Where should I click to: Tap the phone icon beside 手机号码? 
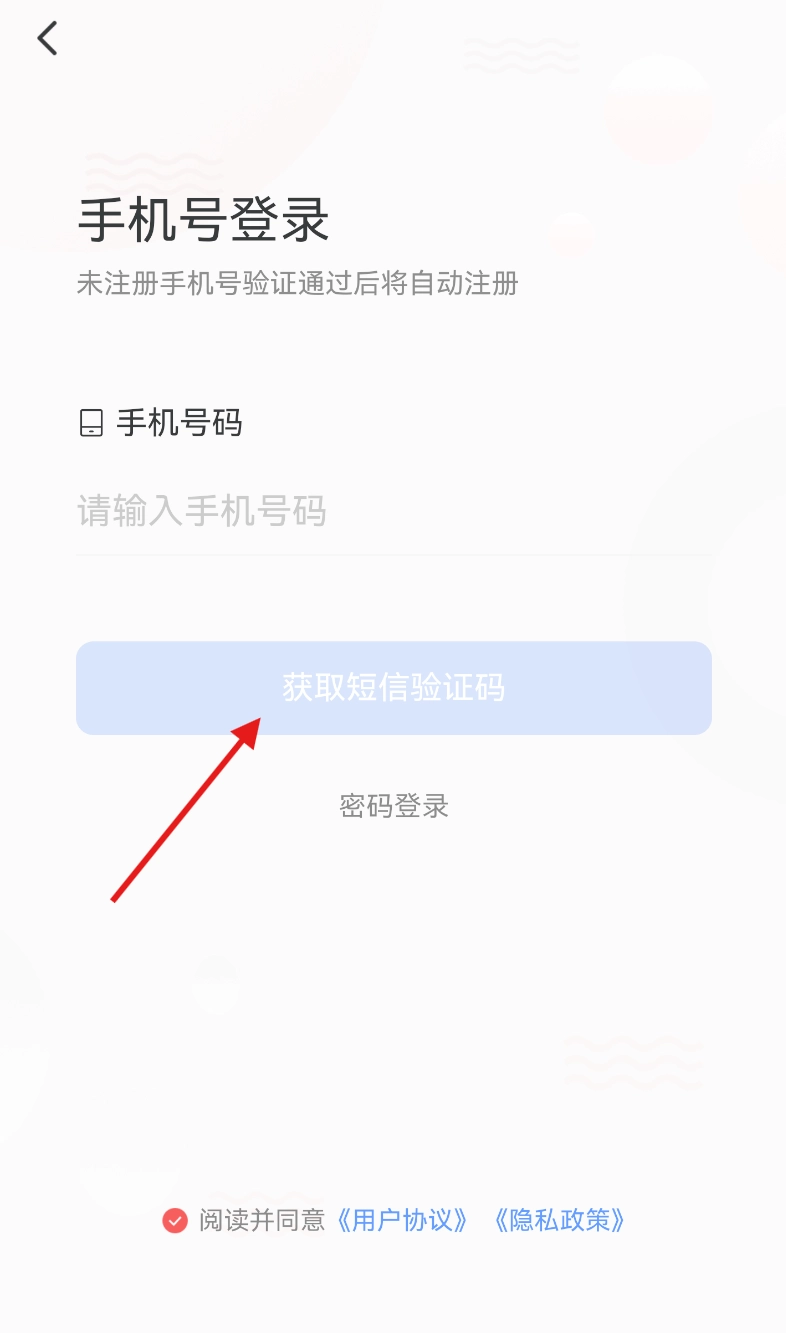[x=91, y=423]
